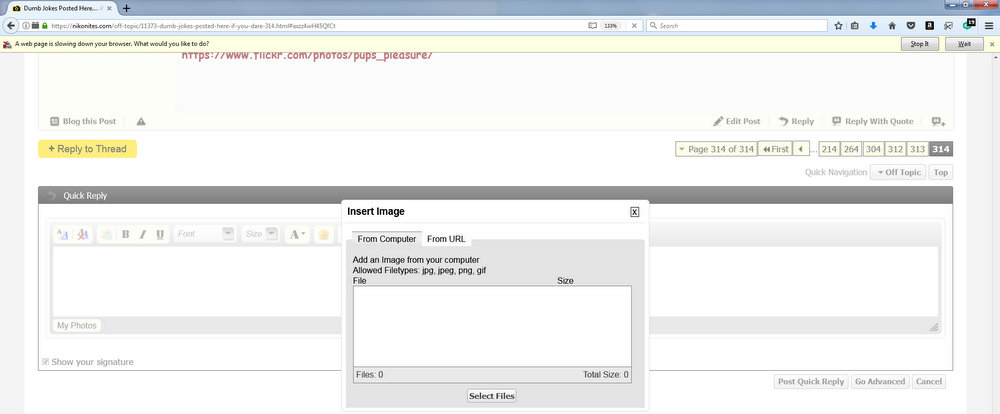Click the green padlock security icon
1000x414 pixels.
coord(45,26)
